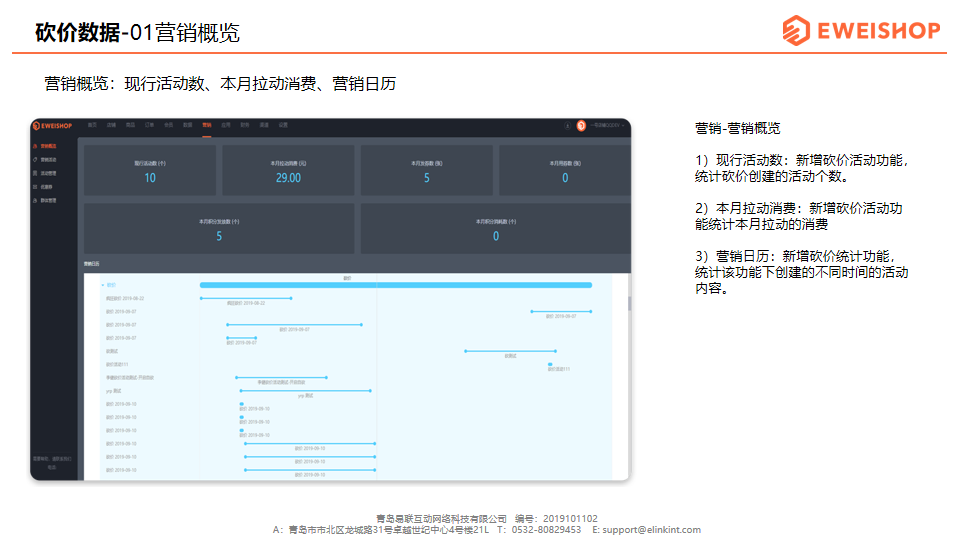Click the thick 砍价 summary bar in calendar
Image resolution: width=960 pixels, height=540 pixels.
pyautogui.click(x=396, y=285)
